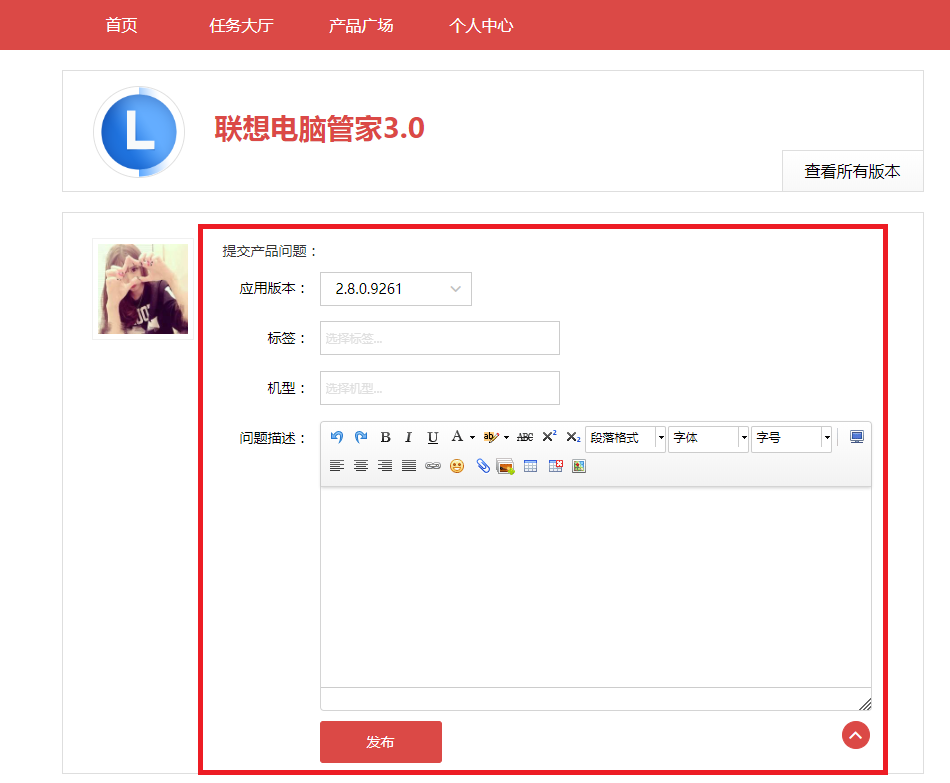Toggle superscript formatting
Screen dimensions: 950x783
(x=550, y=436)
